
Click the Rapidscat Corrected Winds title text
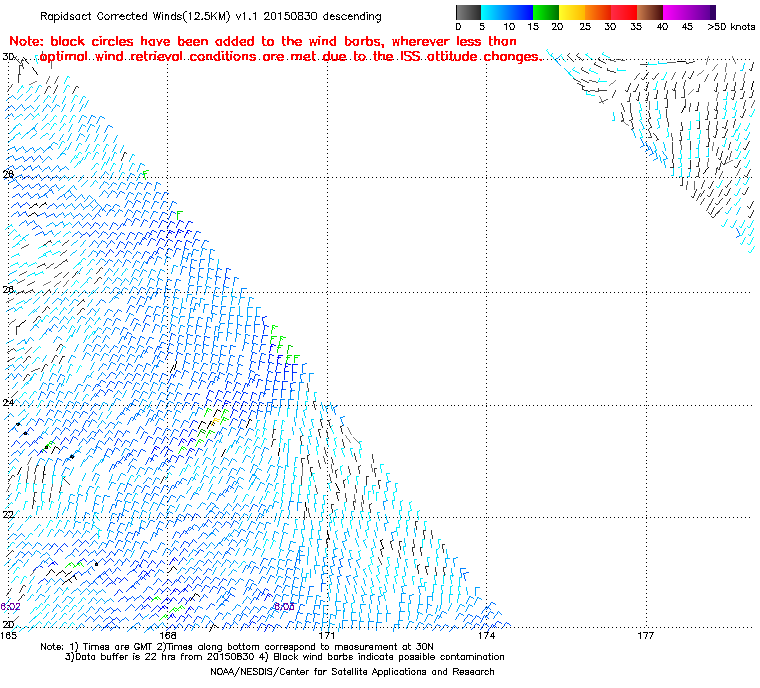[x=211, y=16]
